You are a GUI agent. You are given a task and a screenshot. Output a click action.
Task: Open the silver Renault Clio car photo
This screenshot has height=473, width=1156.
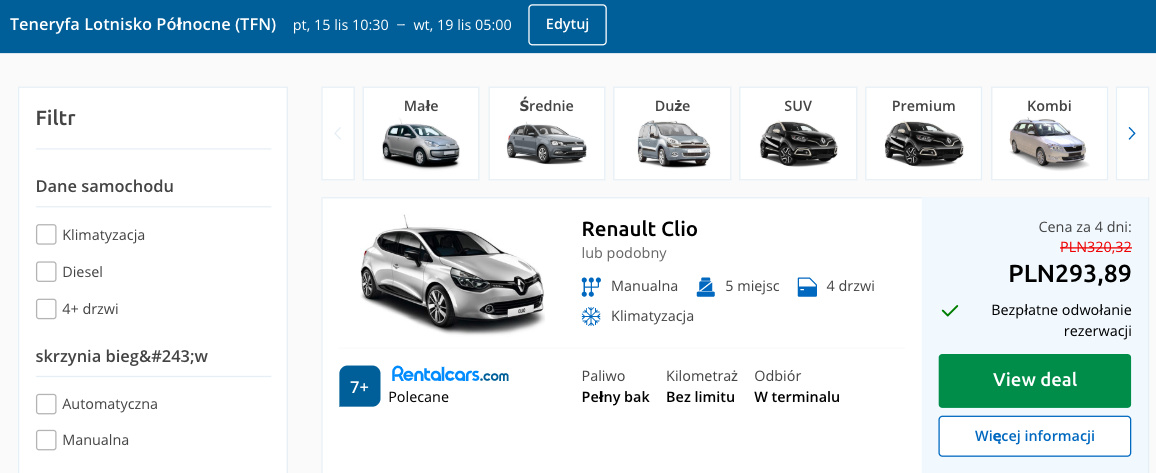tap(452, 274)
